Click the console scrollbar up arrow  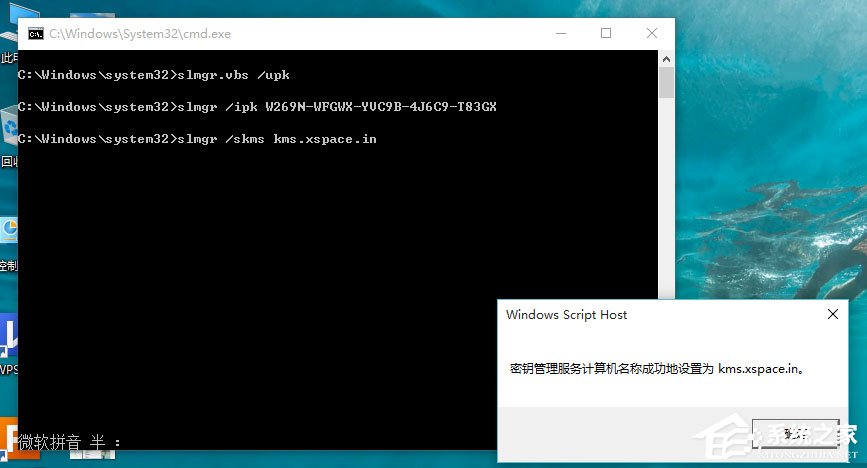pyautogui.click(x=667, y=58)
